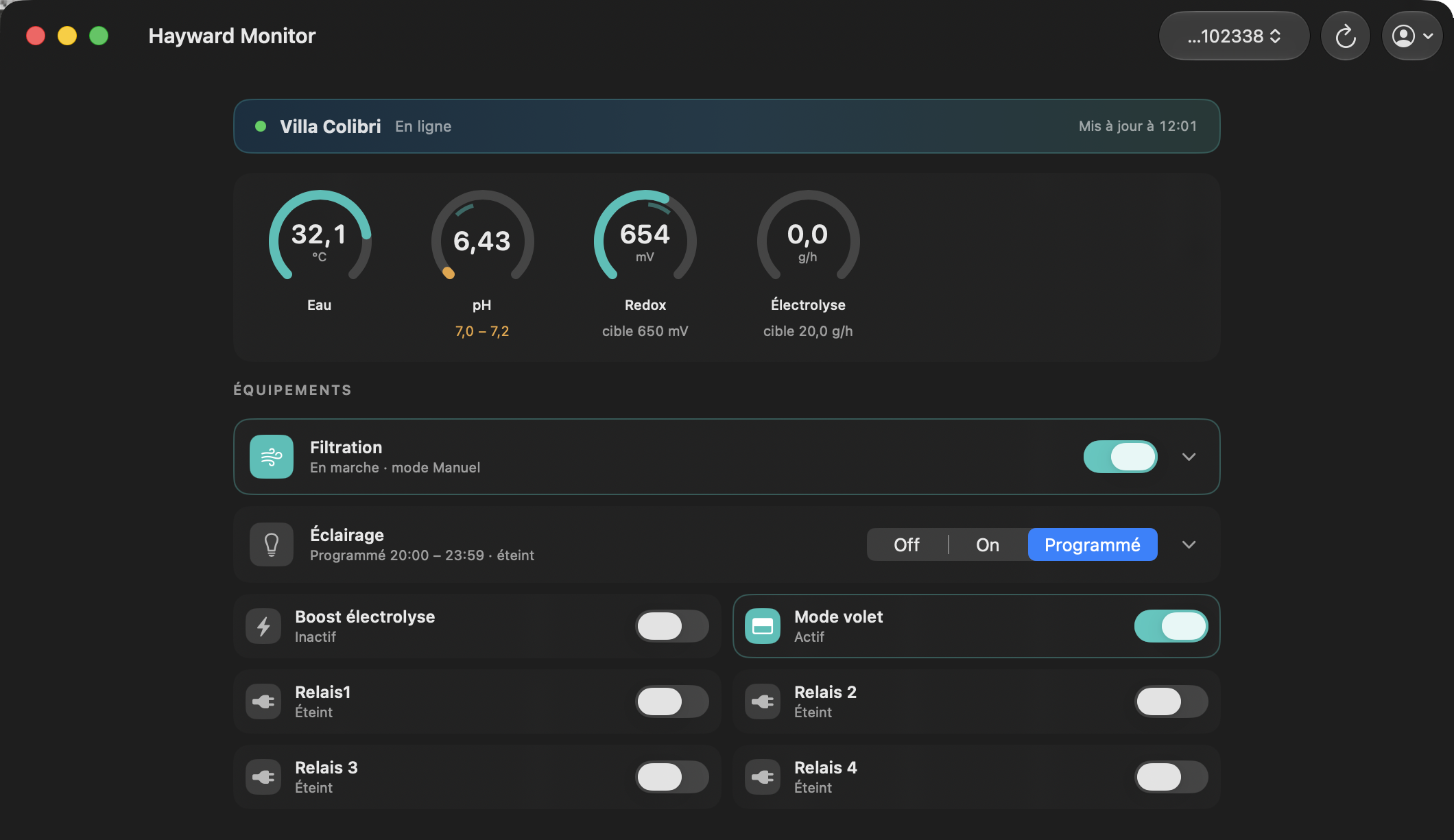
Task: Click the Boost électrolyse lightning icon
Action: pos(263,626)
